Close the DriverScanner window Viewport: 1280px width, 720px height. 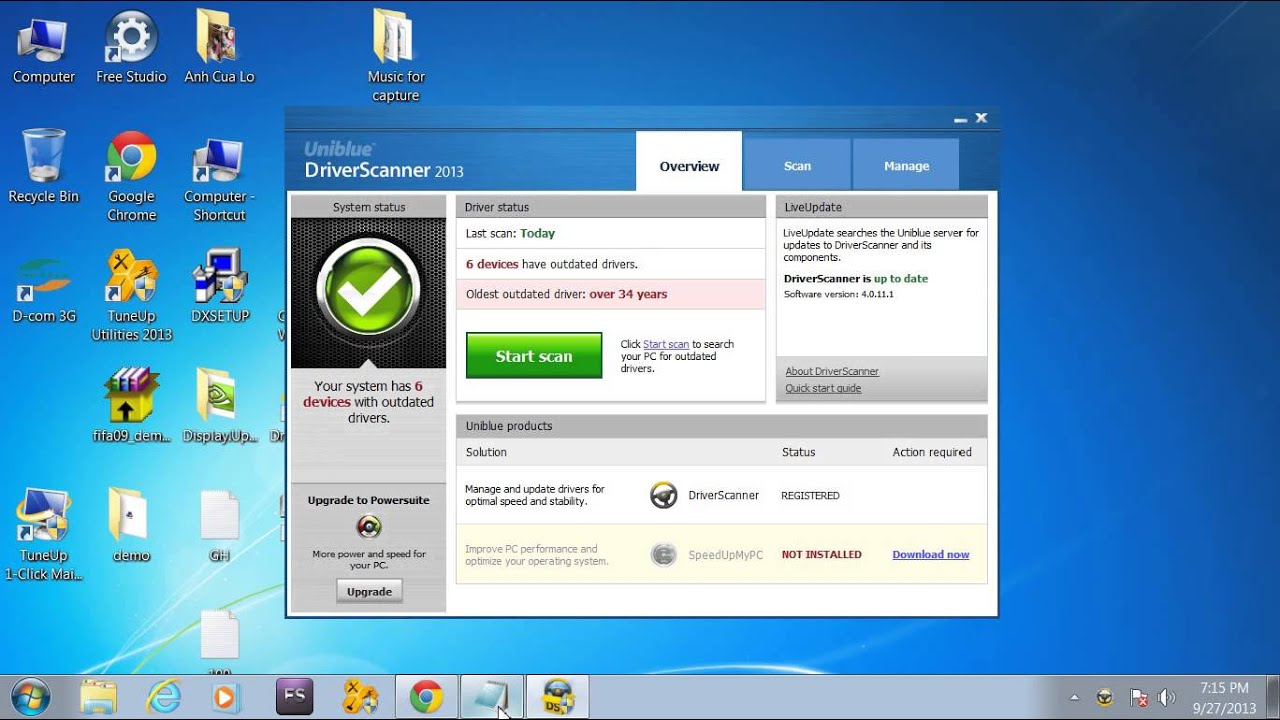(x=981, y=118)
